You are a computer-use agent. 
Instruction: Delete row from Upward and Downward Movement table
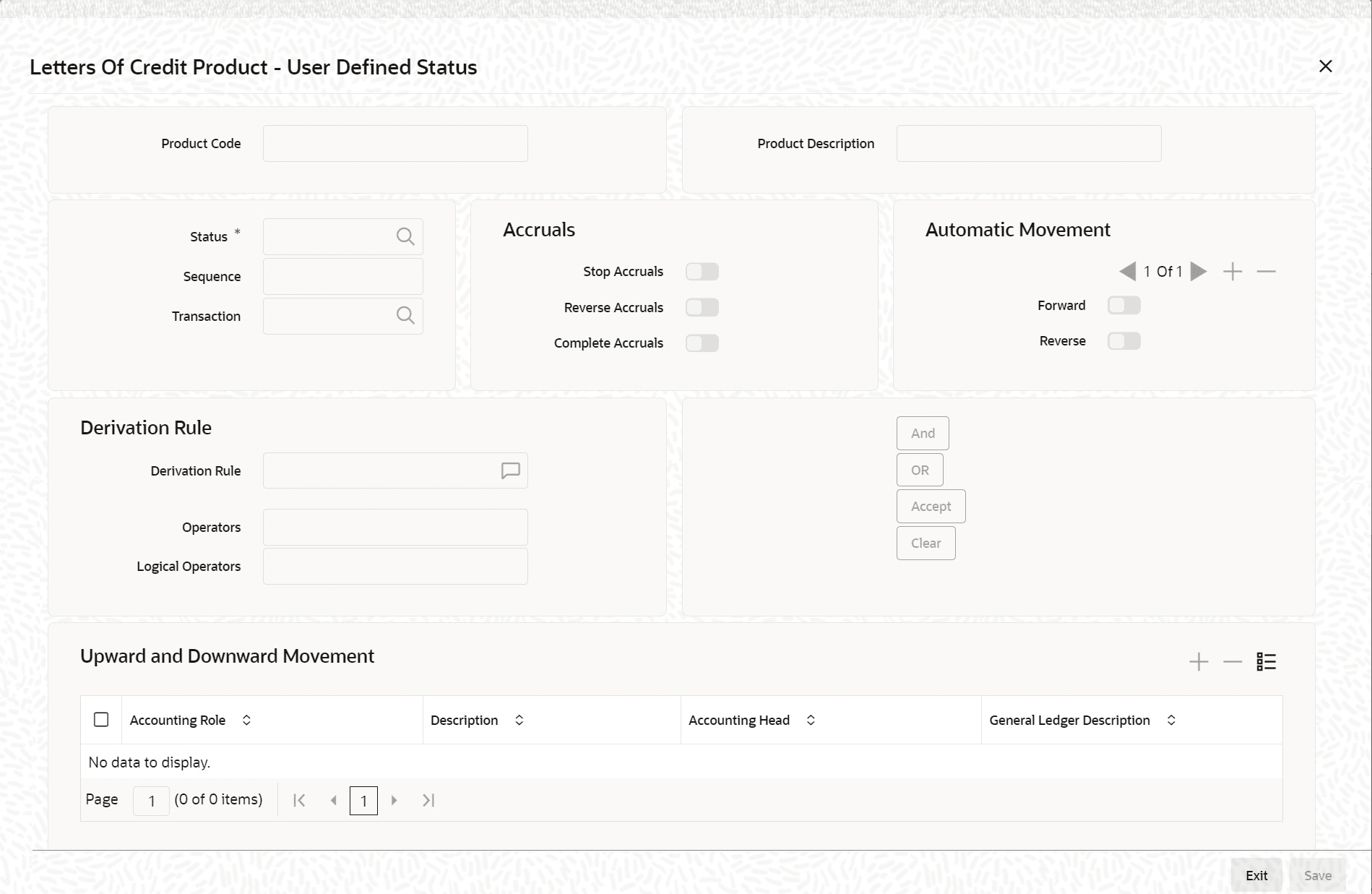click(x=1233, y=661)
